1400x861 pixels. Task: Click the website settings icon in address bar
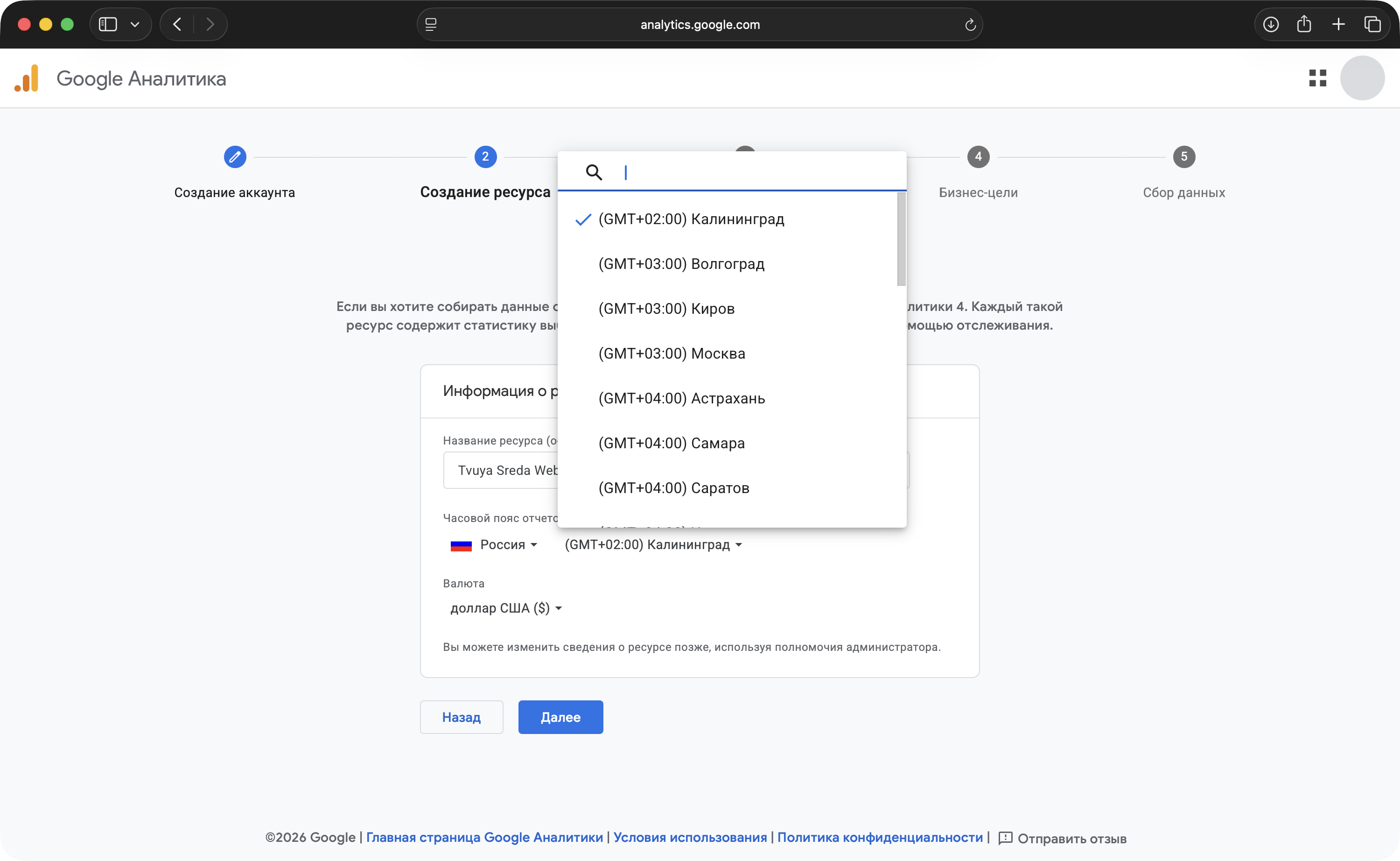pos(431,24)
